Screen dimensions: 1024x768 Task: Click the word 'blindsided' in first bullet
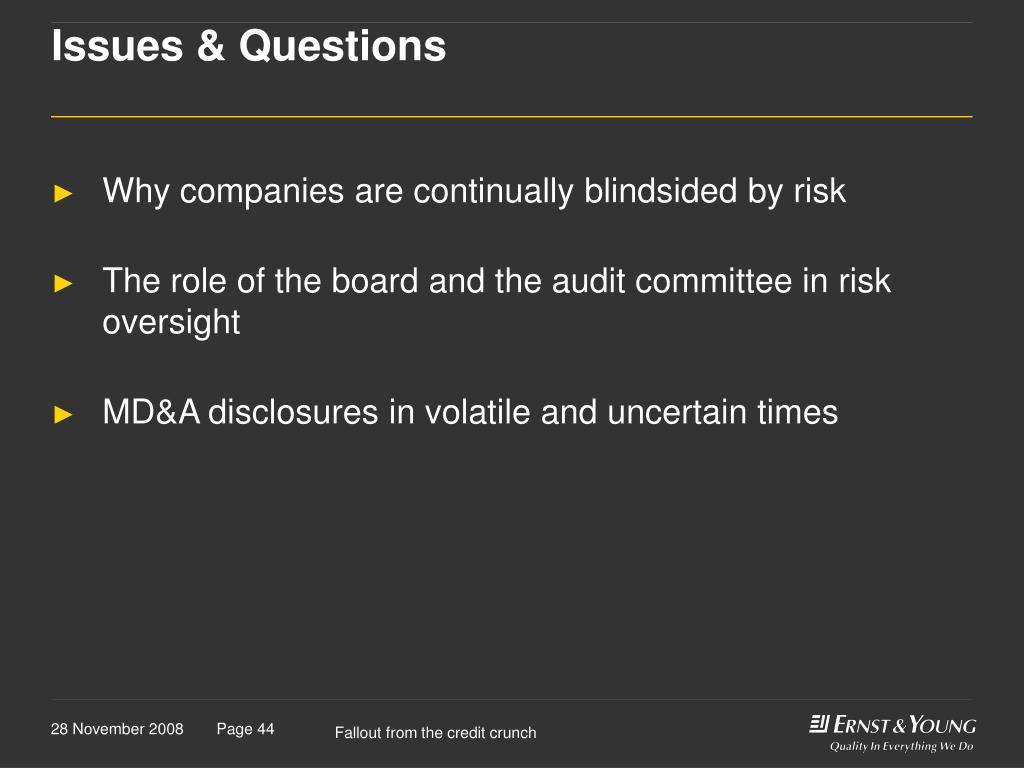[x=660, y=191]
